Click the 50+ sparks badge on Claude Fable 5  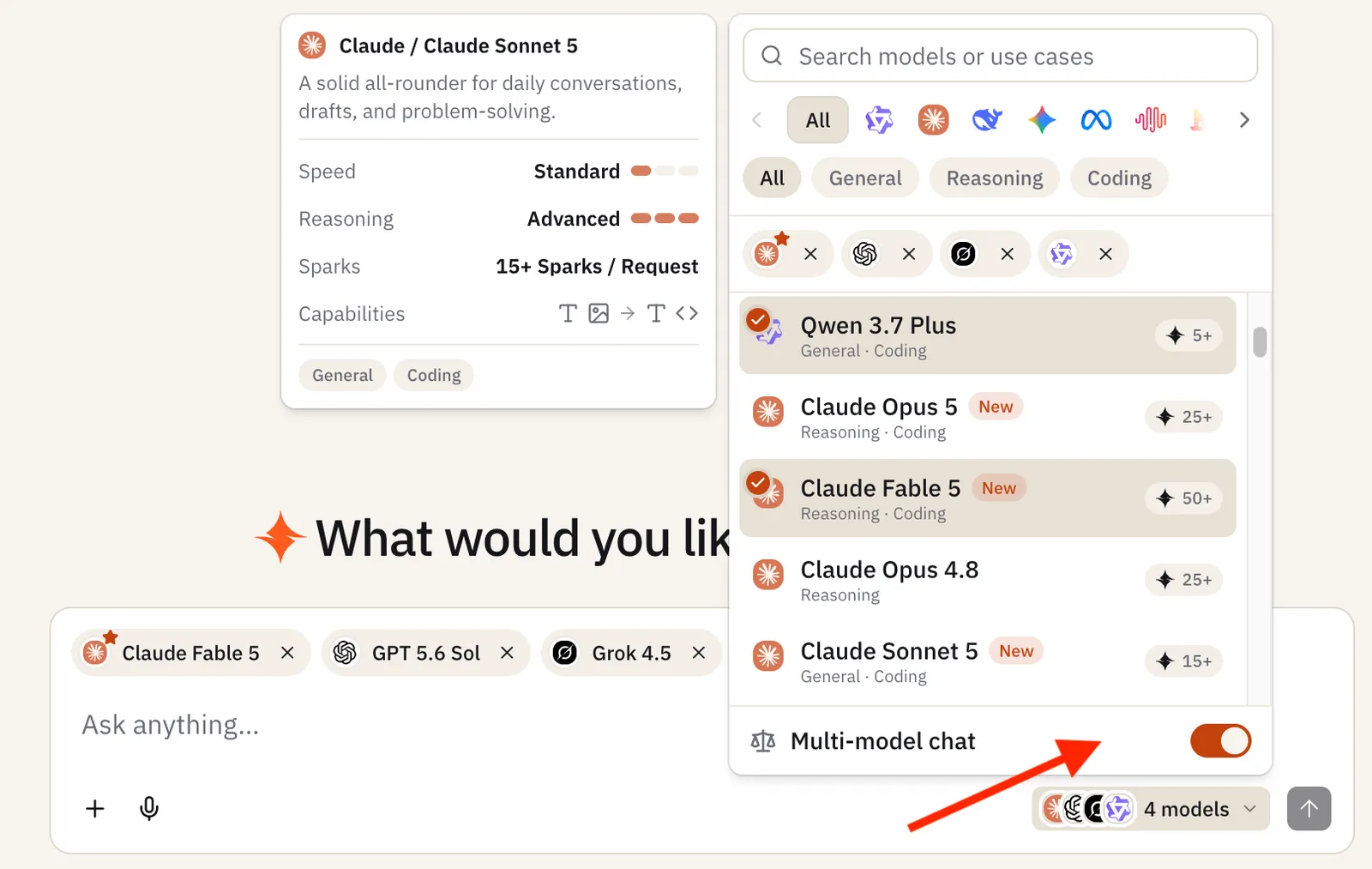[x=1184, y=498]
